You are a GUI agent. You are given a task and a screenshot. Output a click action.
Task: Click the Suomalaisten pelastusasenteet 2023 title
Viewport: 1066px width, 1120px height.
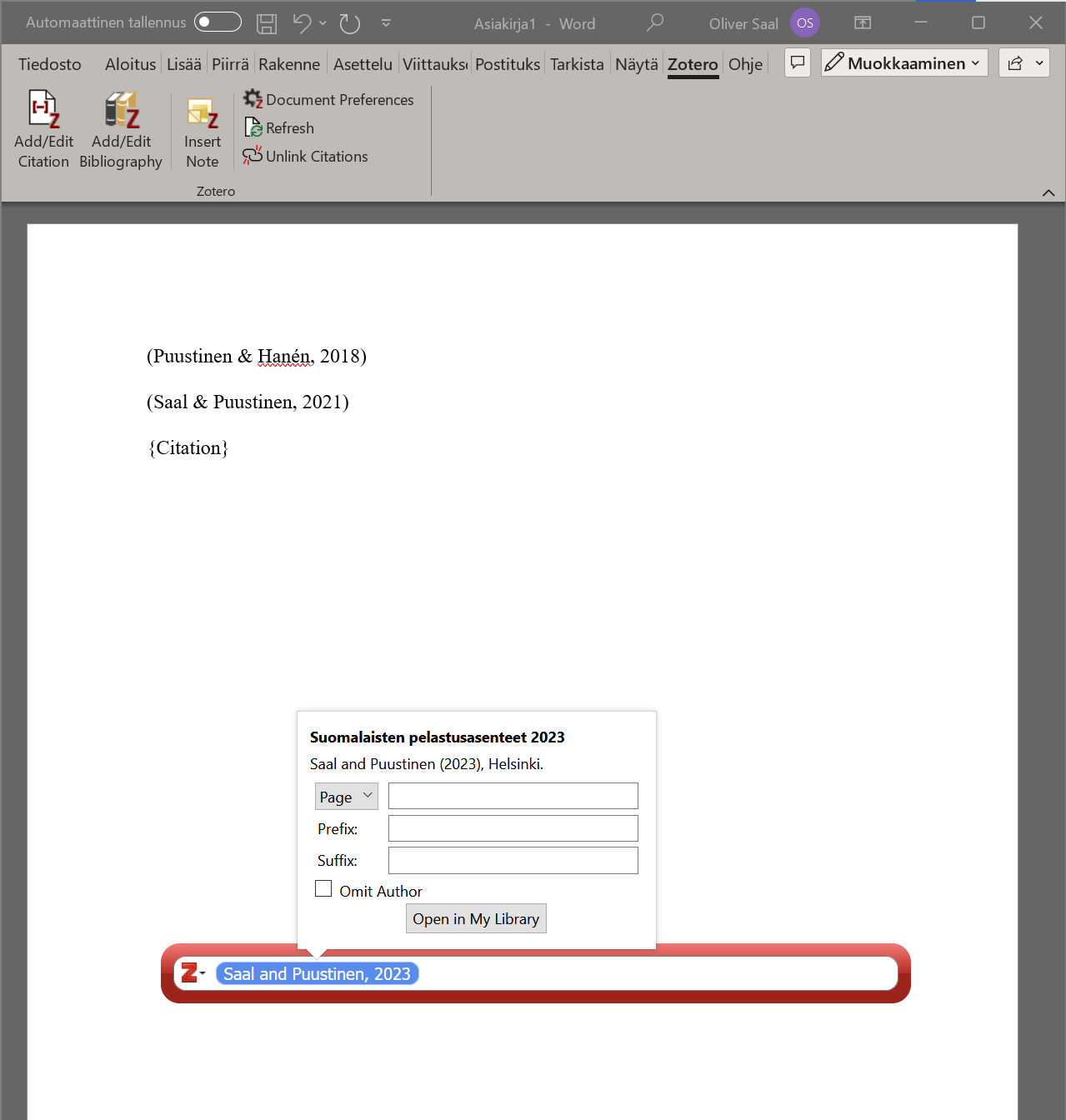[438, 737]
